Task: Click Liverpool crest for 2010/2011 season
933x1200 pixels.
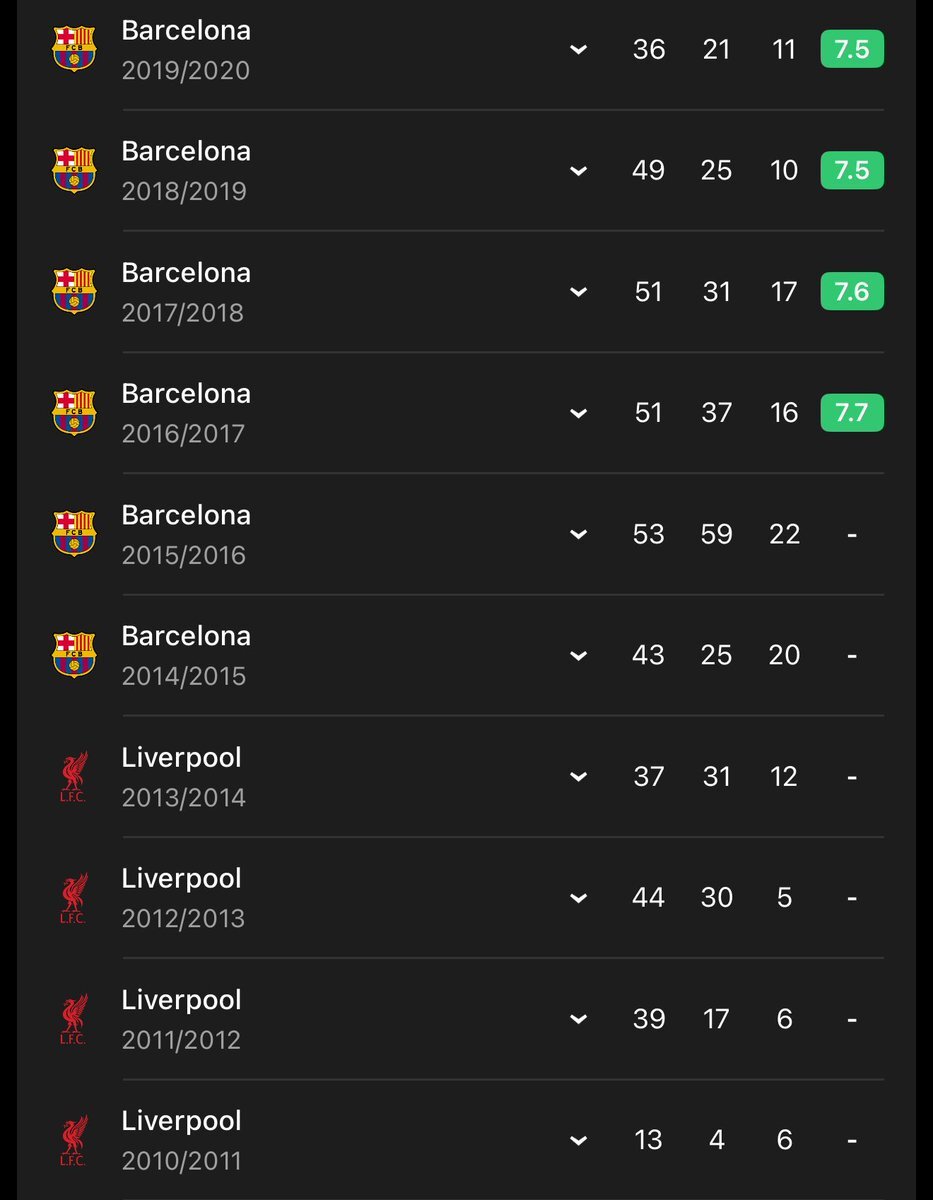Action: pyautogui.click(x=74, y=1139)
